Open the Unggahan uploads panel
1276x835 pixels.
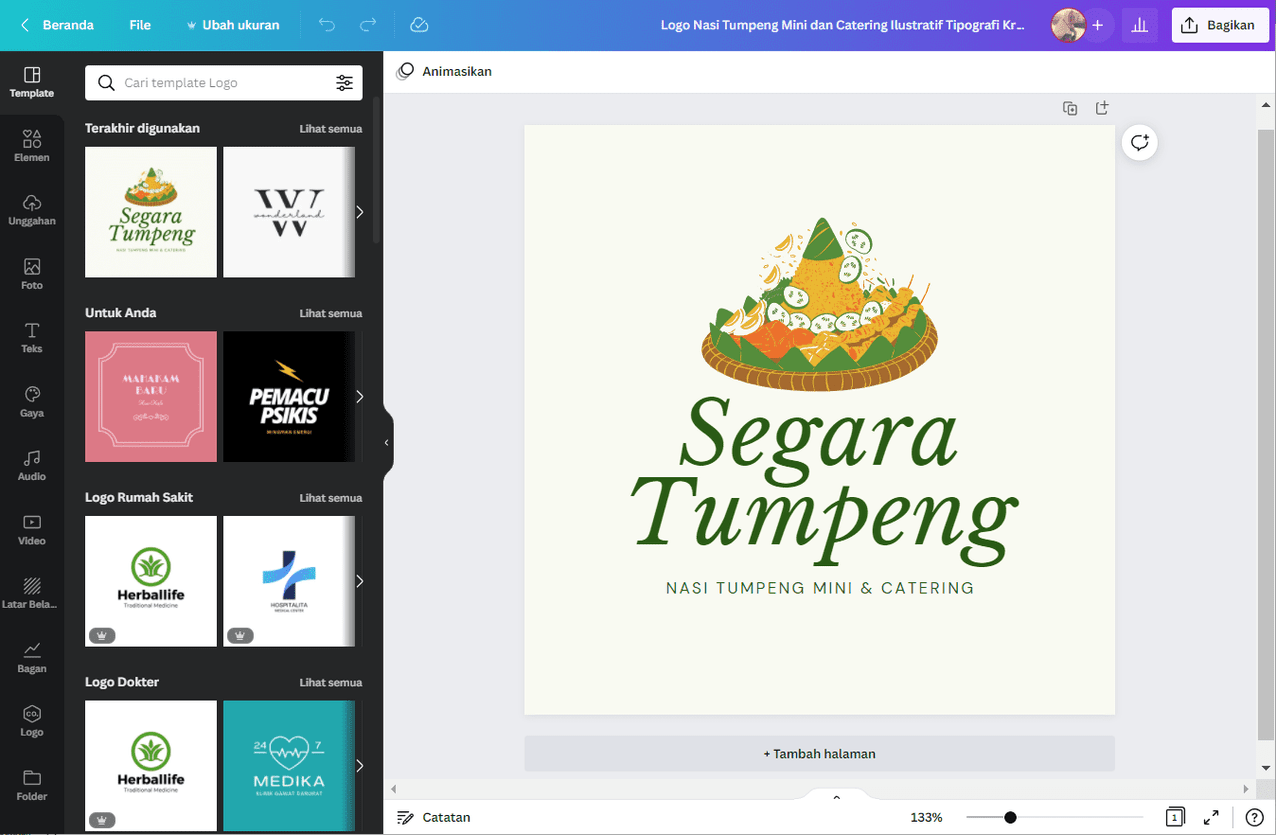click(32, 210)
